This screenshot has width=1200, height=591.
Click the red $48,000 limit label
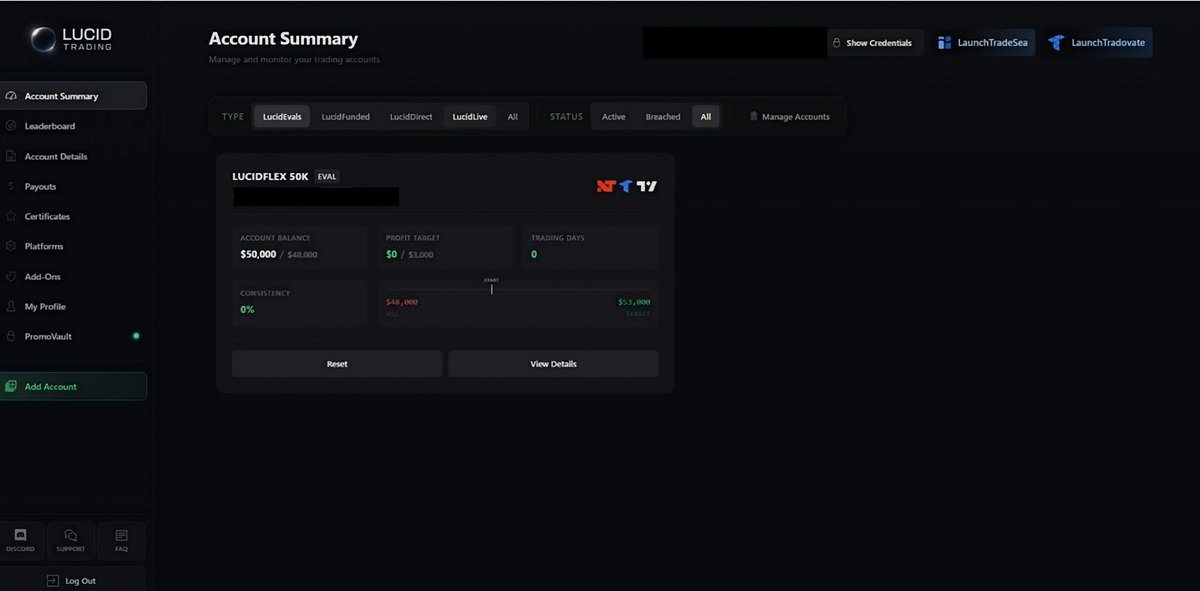pos(402,301)
